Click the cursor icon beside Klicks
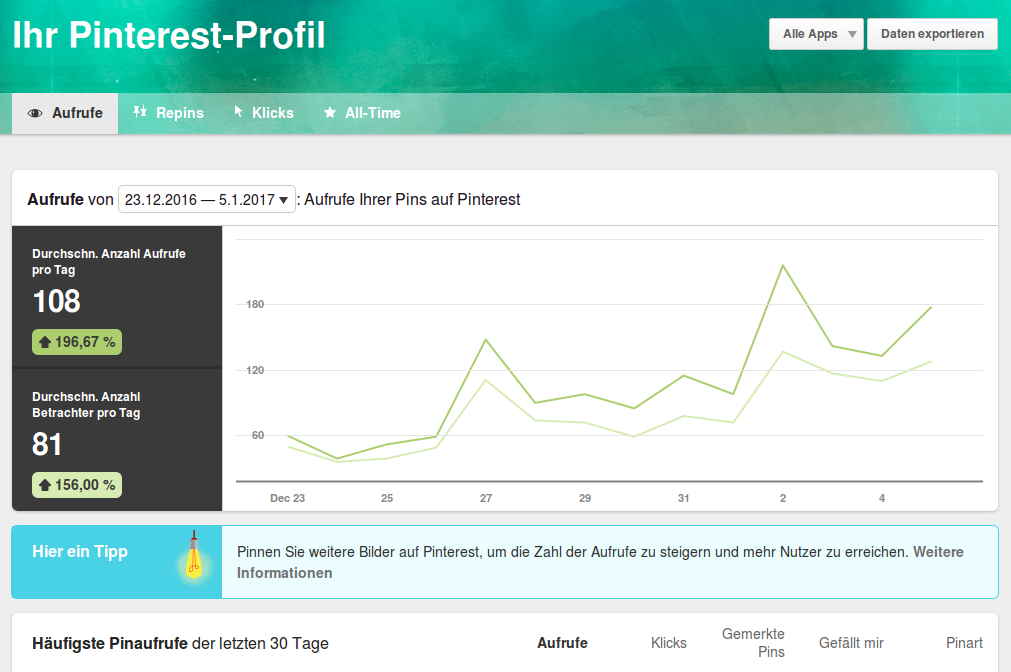Image resolution: width=1011 pixels, height=672 pixels. [238, 112]
